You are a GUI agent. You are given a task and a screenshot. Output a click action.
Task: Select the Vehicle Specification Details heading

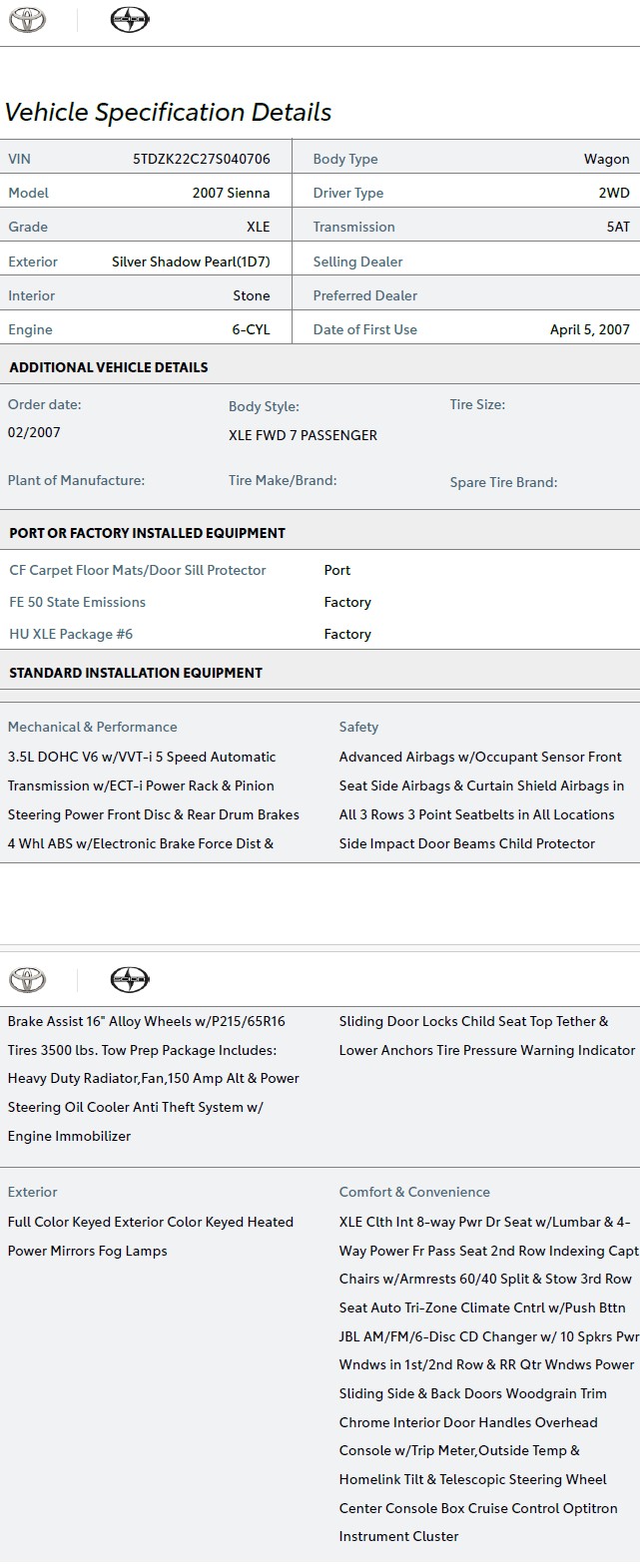tap(168, 113)
